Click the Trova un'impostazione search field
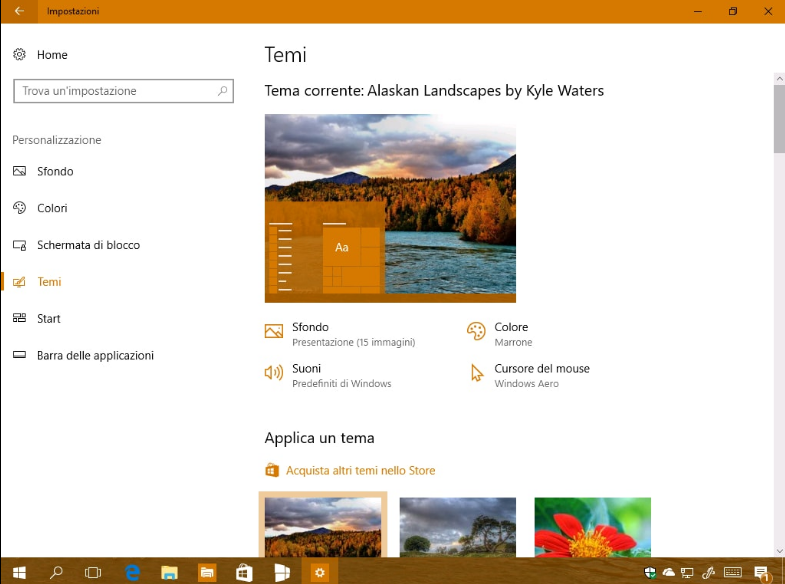Image resolution: width=785 pixels, height=584 pixels. (x=123, y=91)
